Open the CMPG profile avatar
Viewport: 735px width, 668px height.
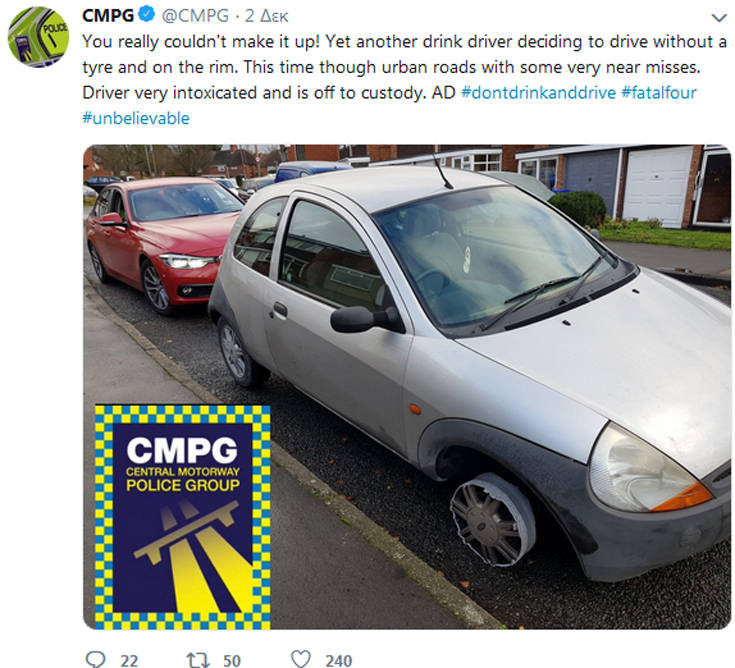[38, 37]
